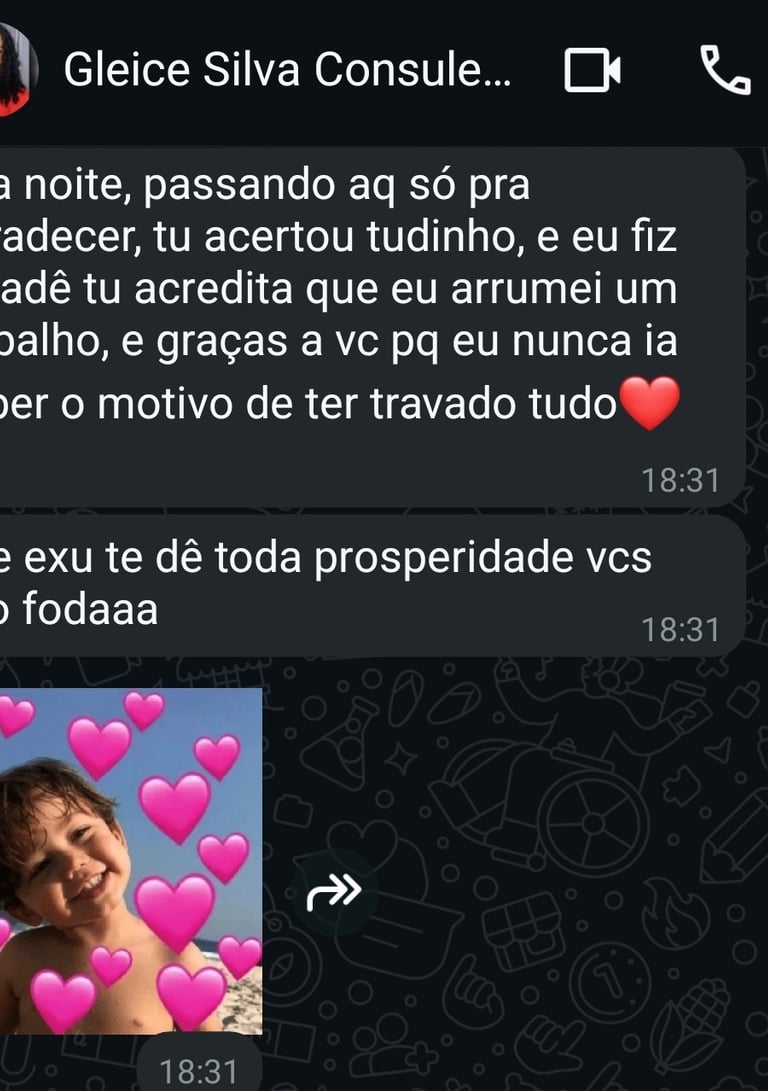Click the word 'fodaaa' in the second bubble

tap(90, 610)
